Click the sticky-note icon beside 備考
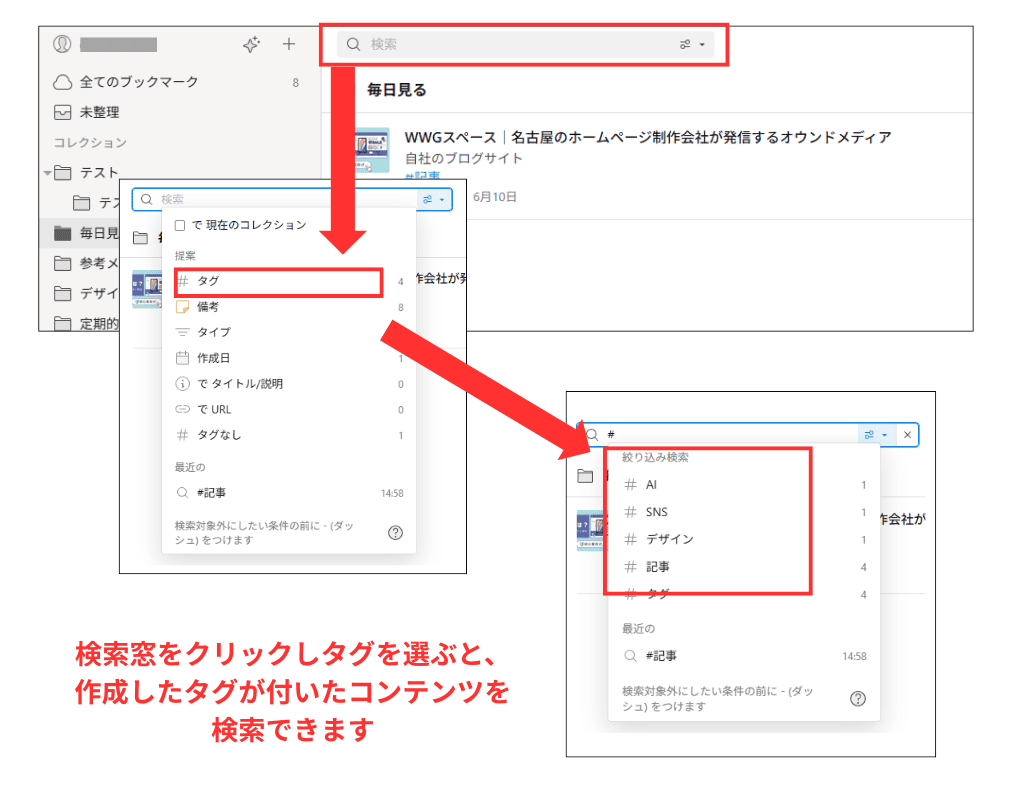1024x800 pixels. point(183,307)
